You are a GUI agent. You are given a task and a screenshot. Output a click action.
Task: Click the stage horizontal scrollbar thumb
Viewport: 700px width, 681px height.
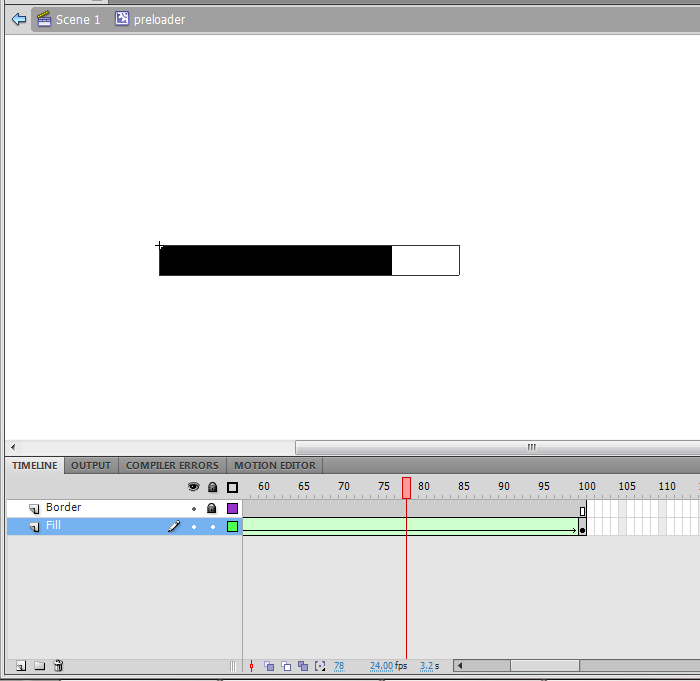(497, 447)
